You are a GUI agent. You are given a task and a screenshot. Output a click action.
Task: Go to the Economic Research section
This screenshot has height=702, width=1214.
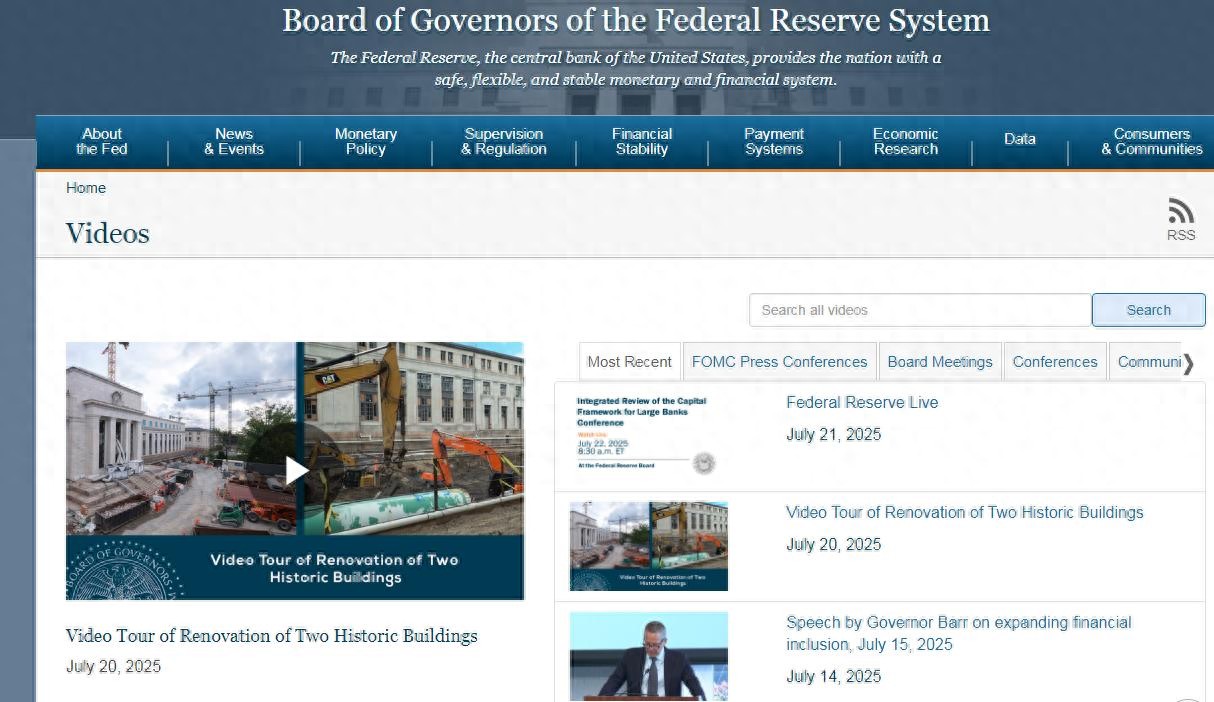tap(906, 141)
